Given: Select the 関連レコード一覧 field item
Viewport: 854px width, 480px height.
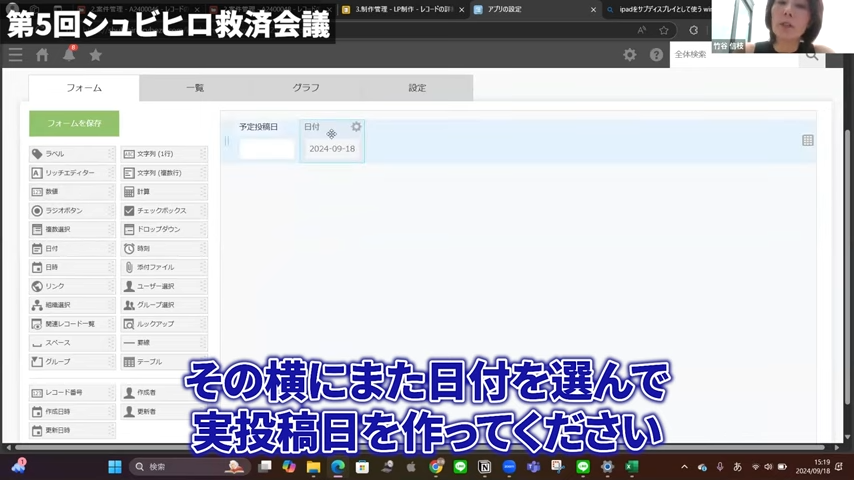Looking at the screenshot, I should (x=72, y=324).
